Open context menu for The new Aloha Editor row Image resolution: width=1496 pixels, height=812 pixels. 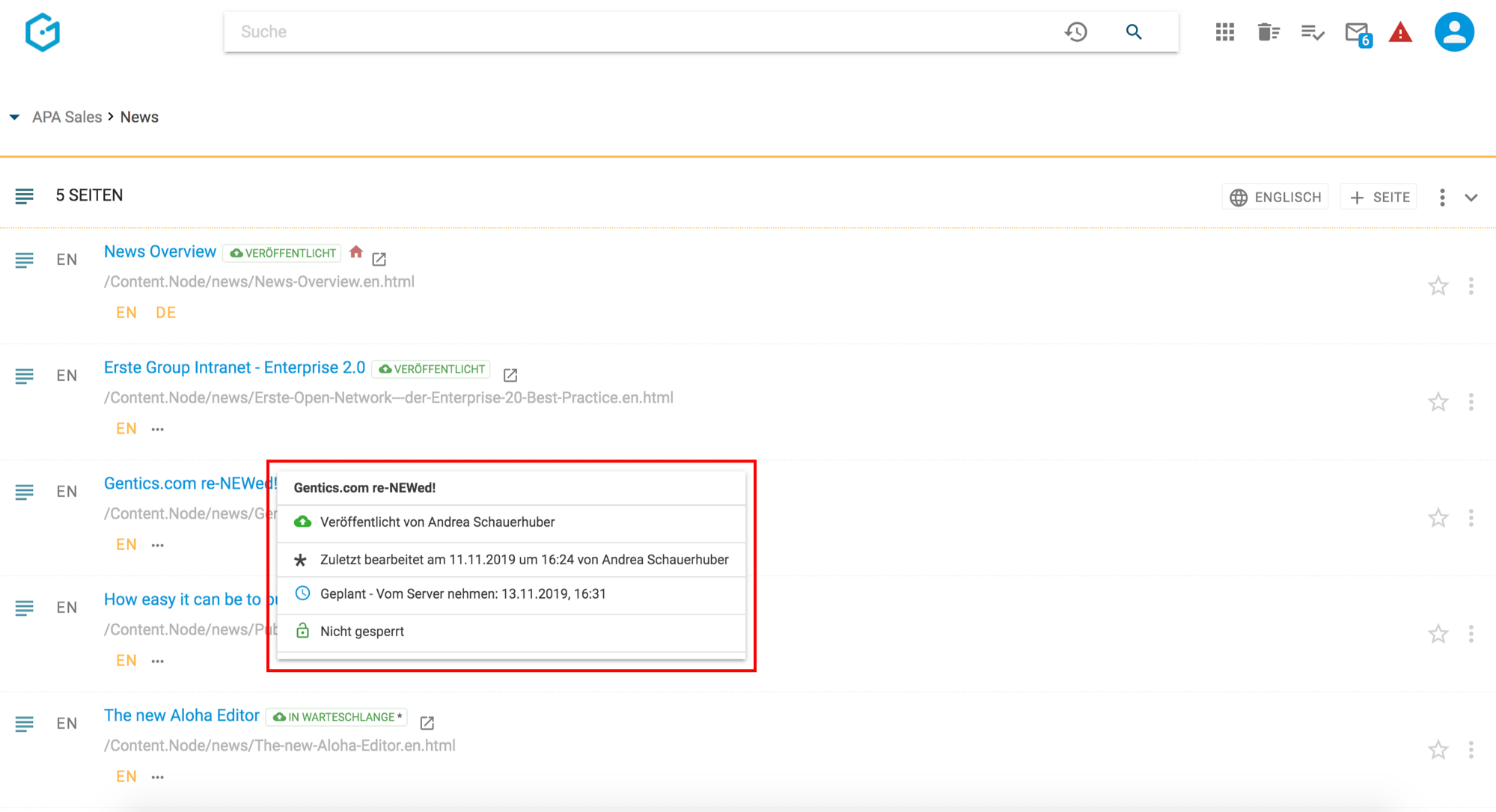[1471, 750]
